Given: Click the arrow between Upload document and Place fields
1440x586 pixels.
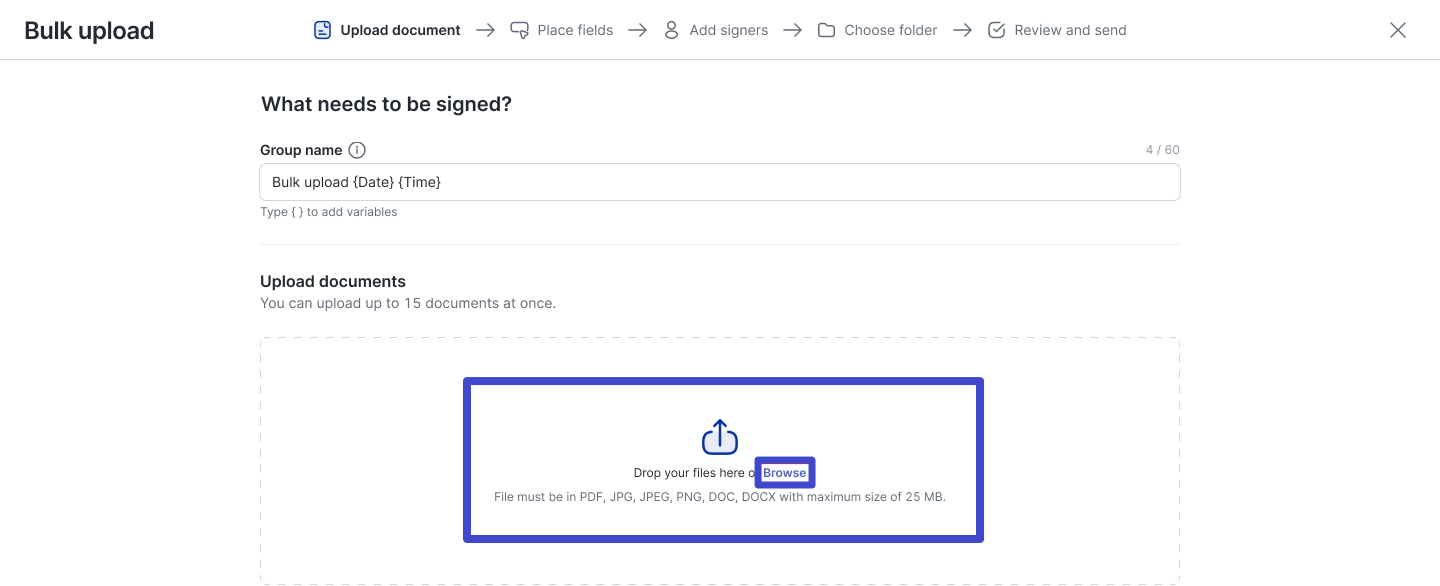Looking at the screenshot, I should (485, 30).
